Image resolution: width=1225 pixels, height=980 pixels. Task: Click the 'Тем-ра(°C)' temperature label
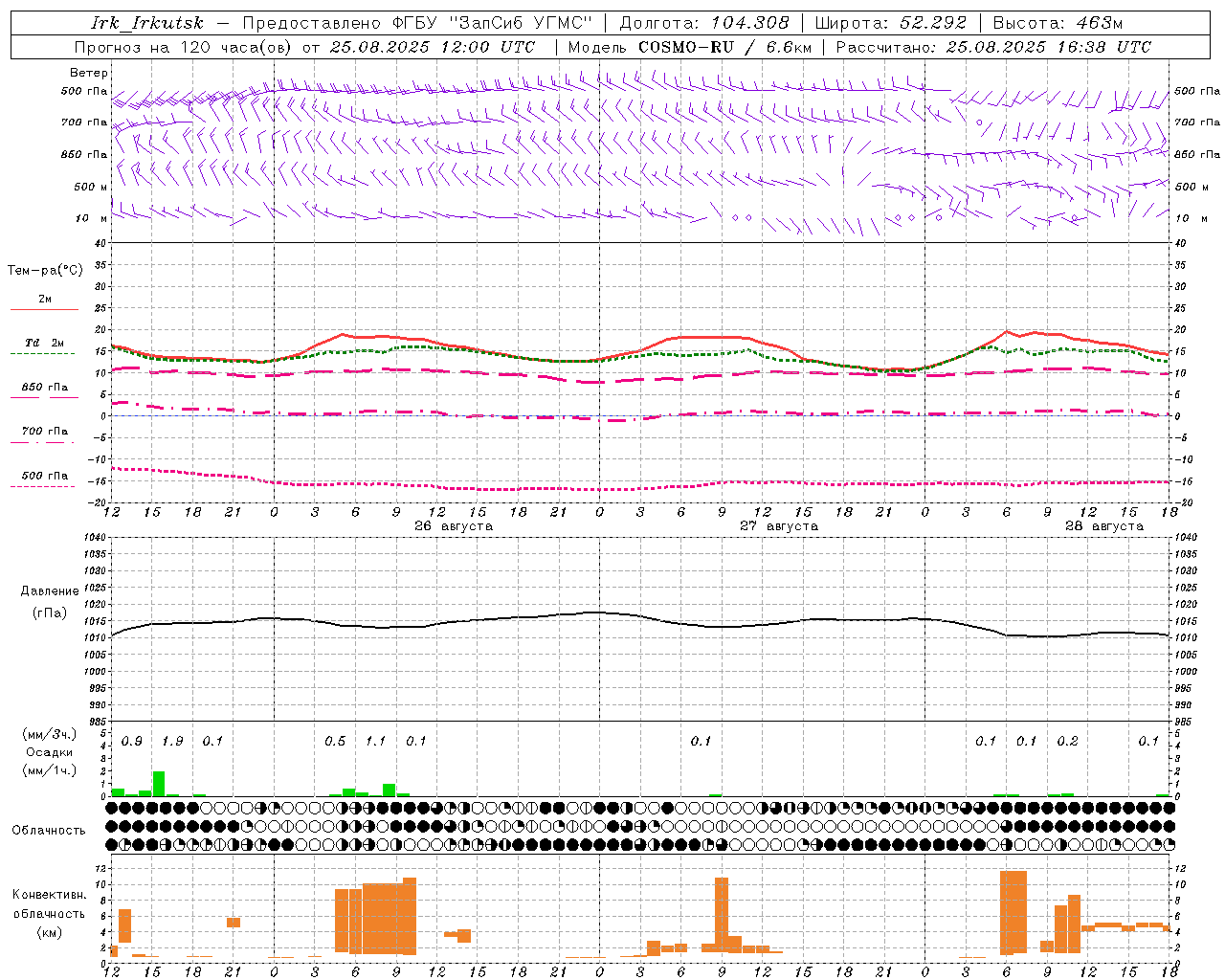tap(45, 271)
